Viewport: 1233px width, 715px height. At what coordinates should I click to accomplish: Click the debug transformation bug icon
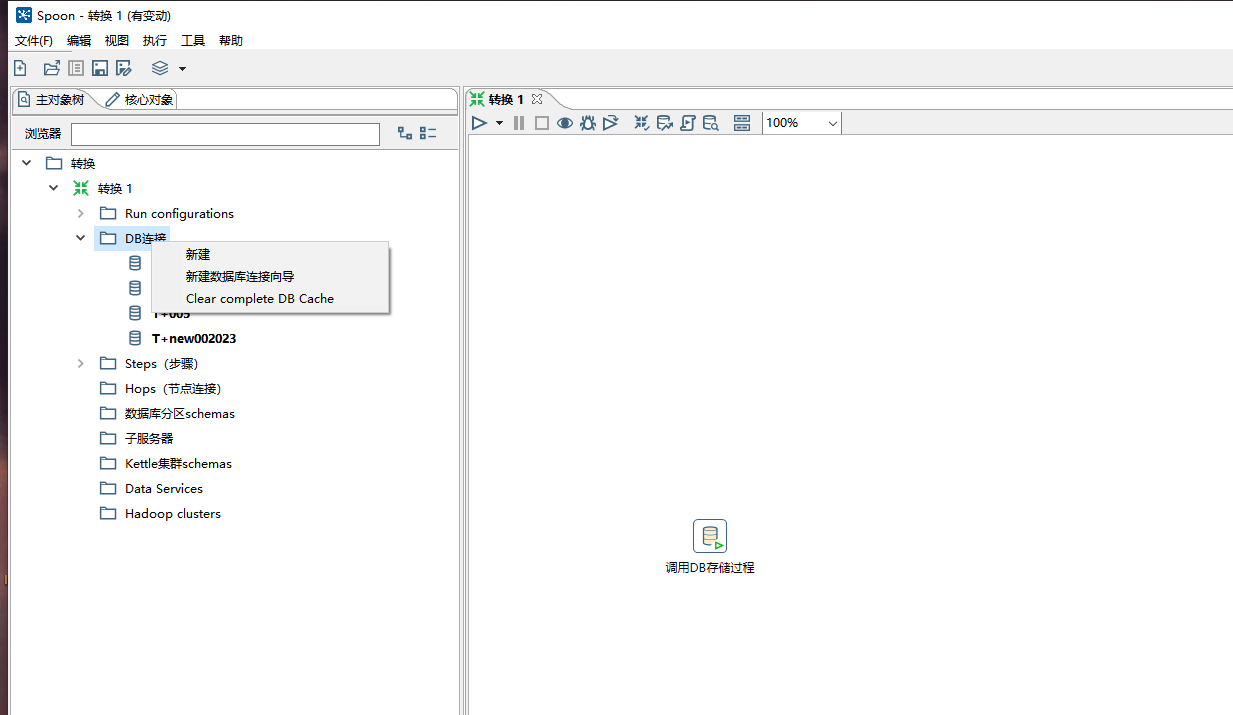[x=588, y=123]
